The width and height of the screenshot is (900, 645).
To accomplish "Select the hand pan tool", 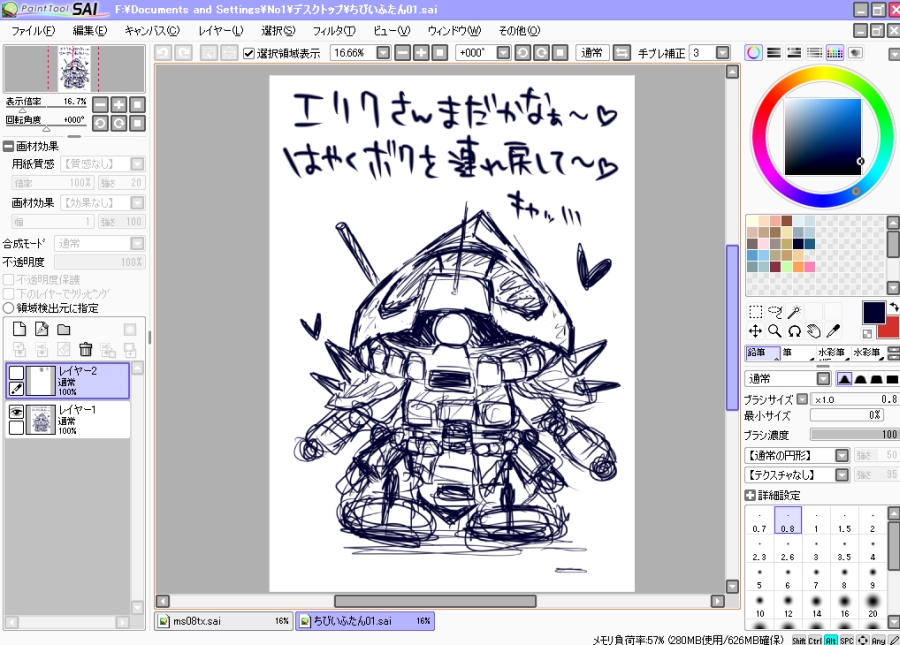I will [814, 331].
